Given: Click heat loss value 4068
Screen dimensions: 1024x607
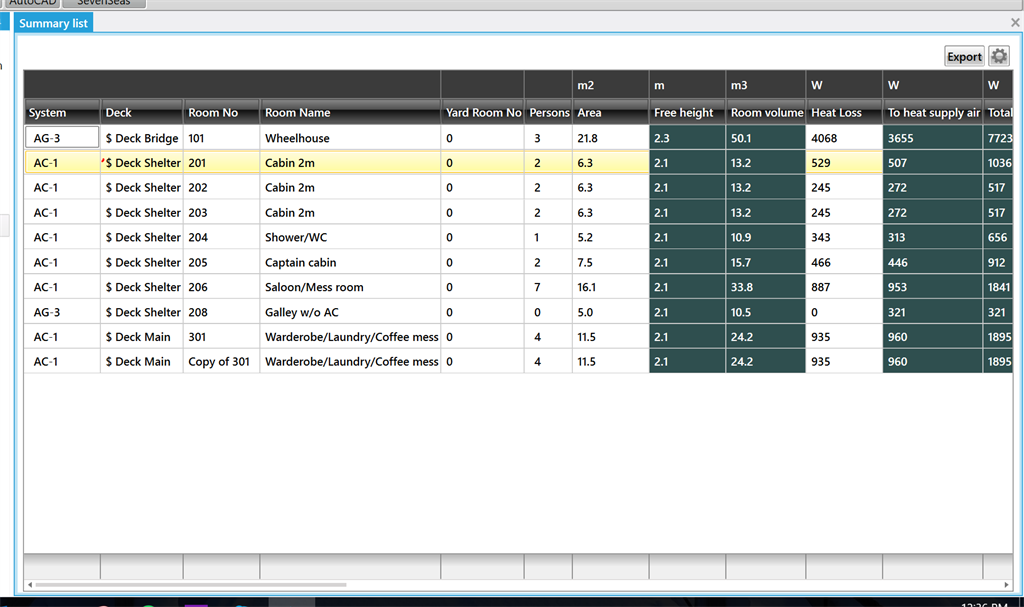Looking at the screenshot, I should [844, 138].
